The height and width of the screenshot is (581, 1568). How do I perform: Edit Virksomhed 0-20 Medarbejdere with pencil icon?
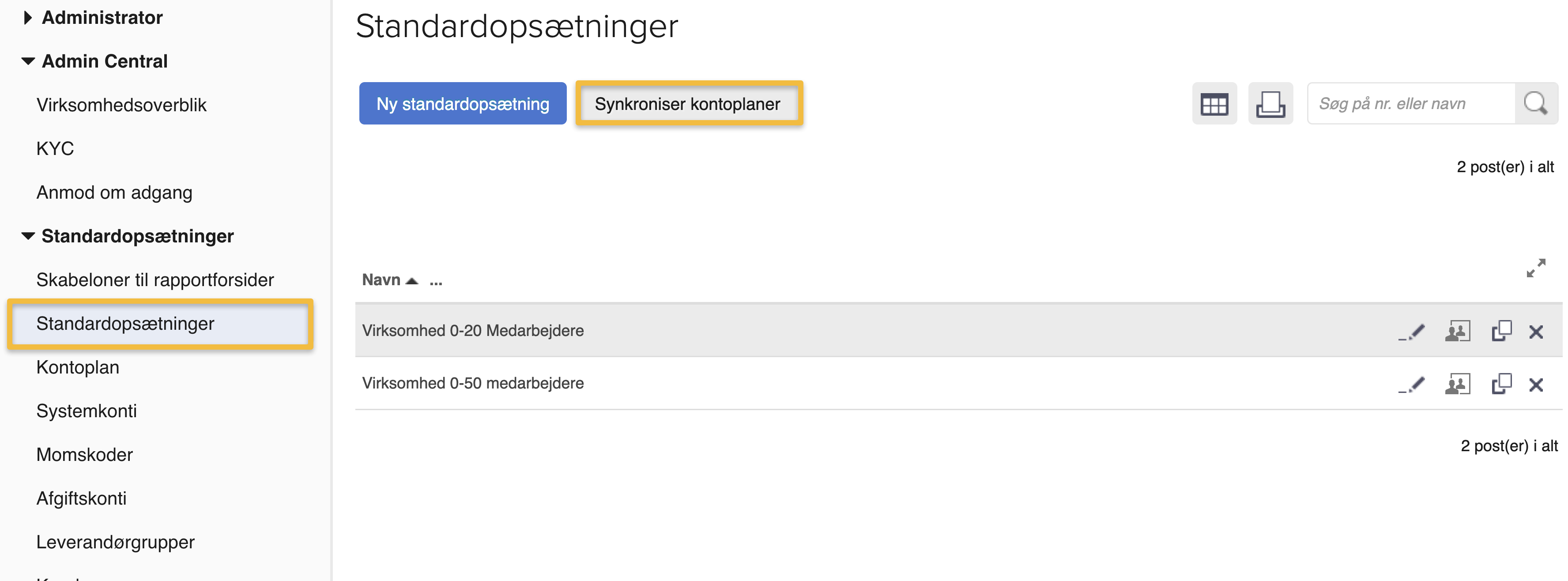[1412, 332]
